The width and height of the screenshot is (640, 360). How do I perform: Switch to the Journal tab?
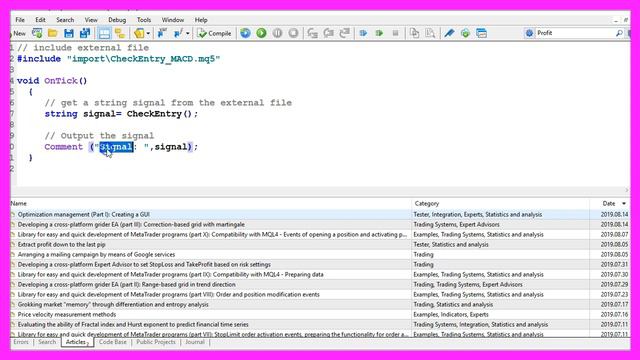[x=195, y=342]
